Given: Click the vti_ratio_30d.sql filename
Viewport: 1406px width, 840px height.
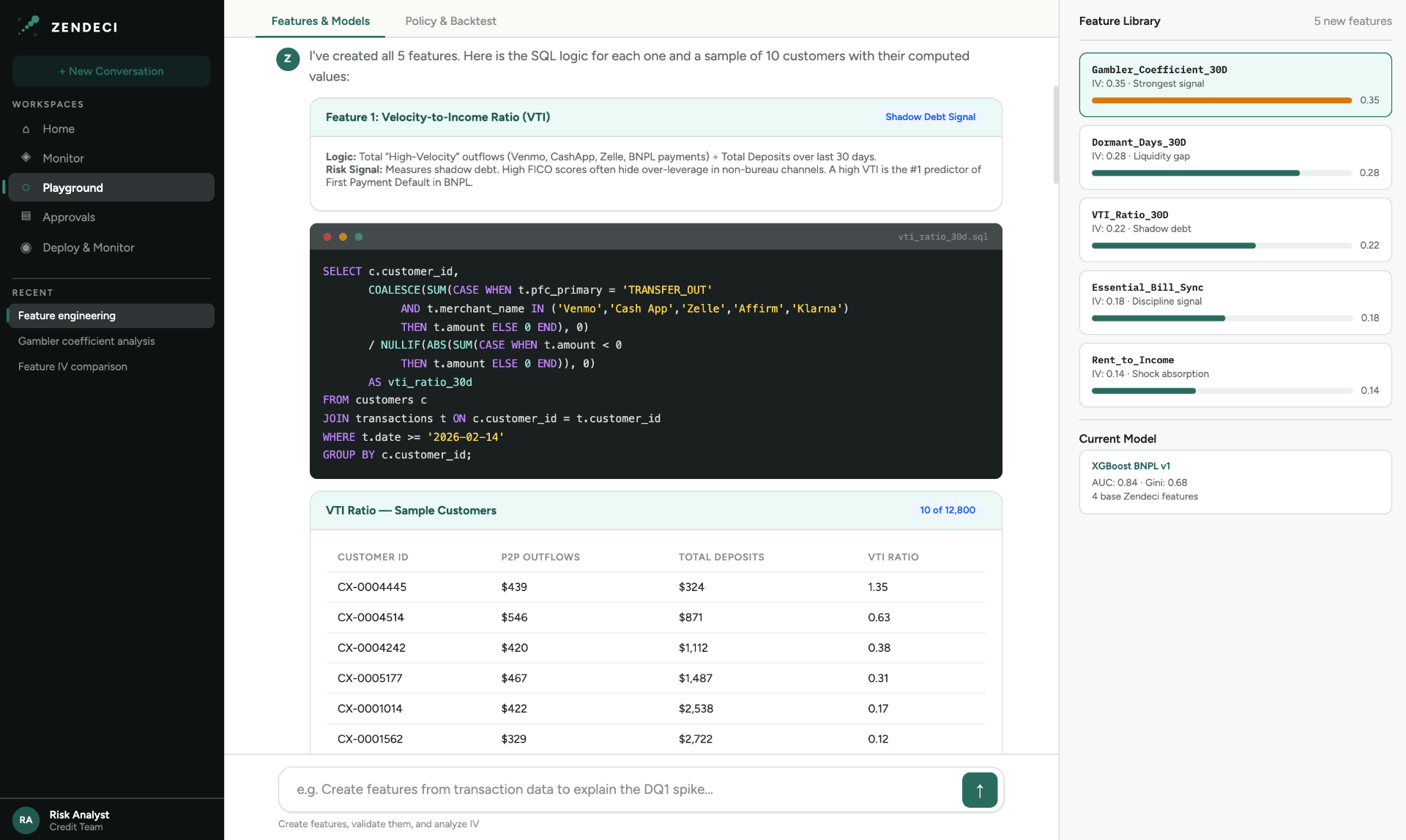Looking at the screenshot, I should 943,237.
